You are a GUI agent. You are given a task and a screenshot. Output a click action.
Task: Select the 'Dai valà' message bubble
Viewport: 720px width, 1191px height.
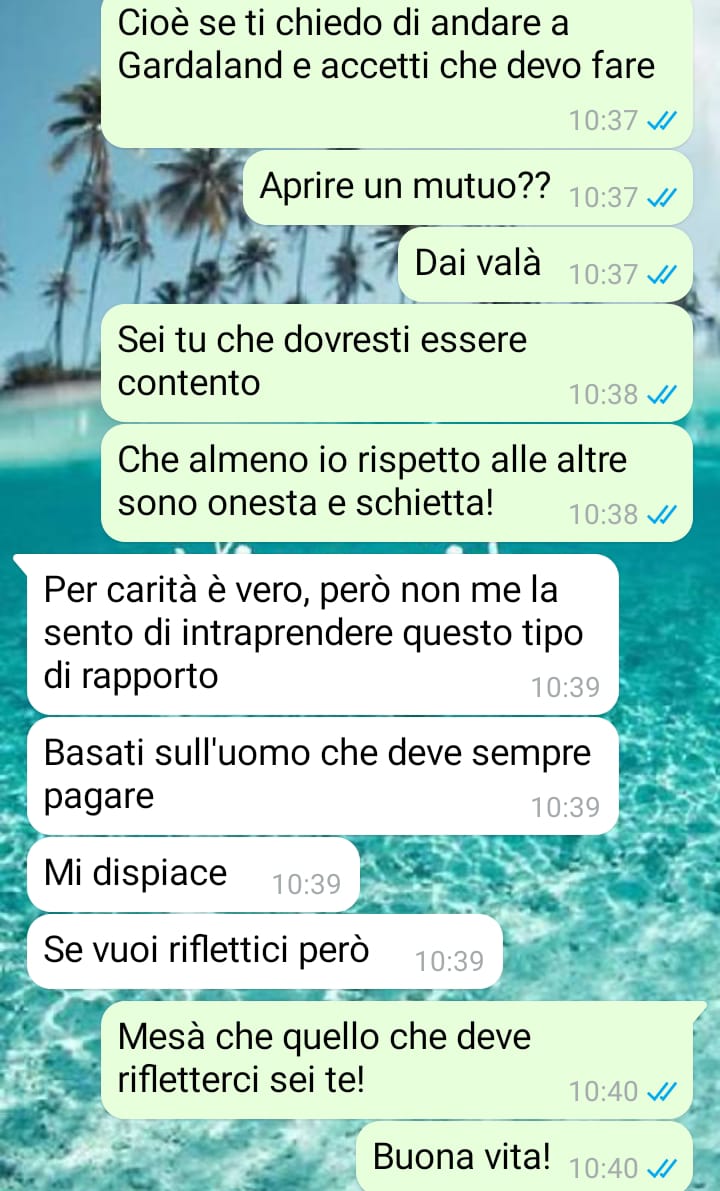[545, 264]
